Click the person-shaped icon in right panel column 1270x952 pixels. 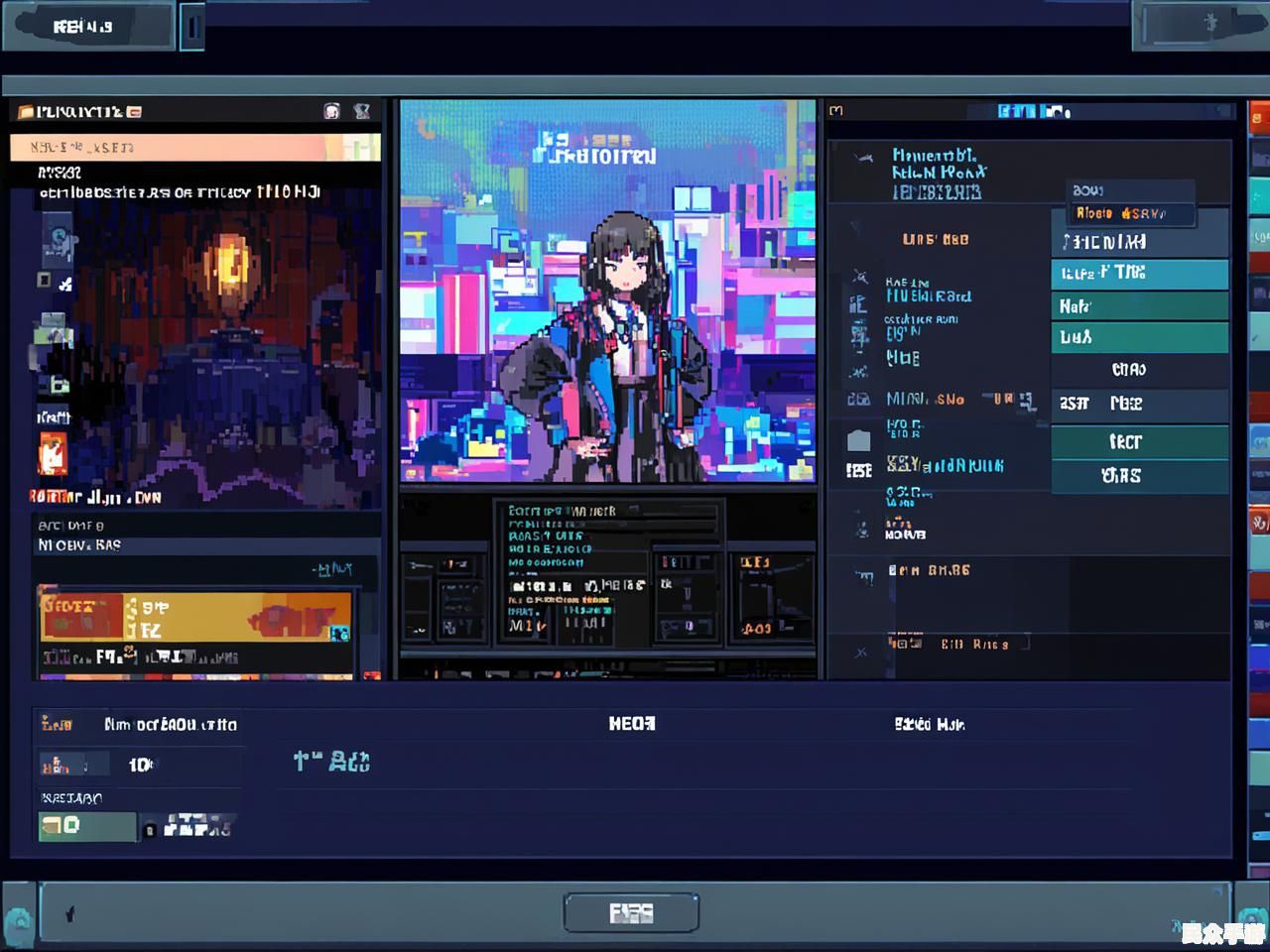coord(861,529)
